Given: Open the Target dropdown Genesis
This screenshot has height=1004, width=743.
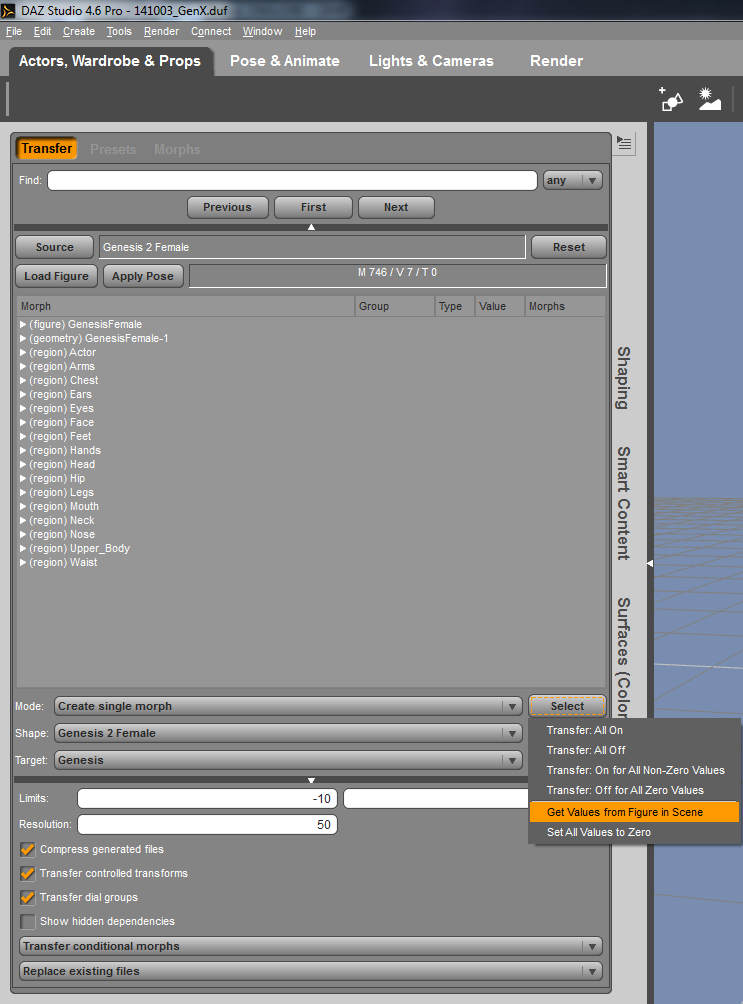Looking at the screenshot, I should tap(288, 760).
